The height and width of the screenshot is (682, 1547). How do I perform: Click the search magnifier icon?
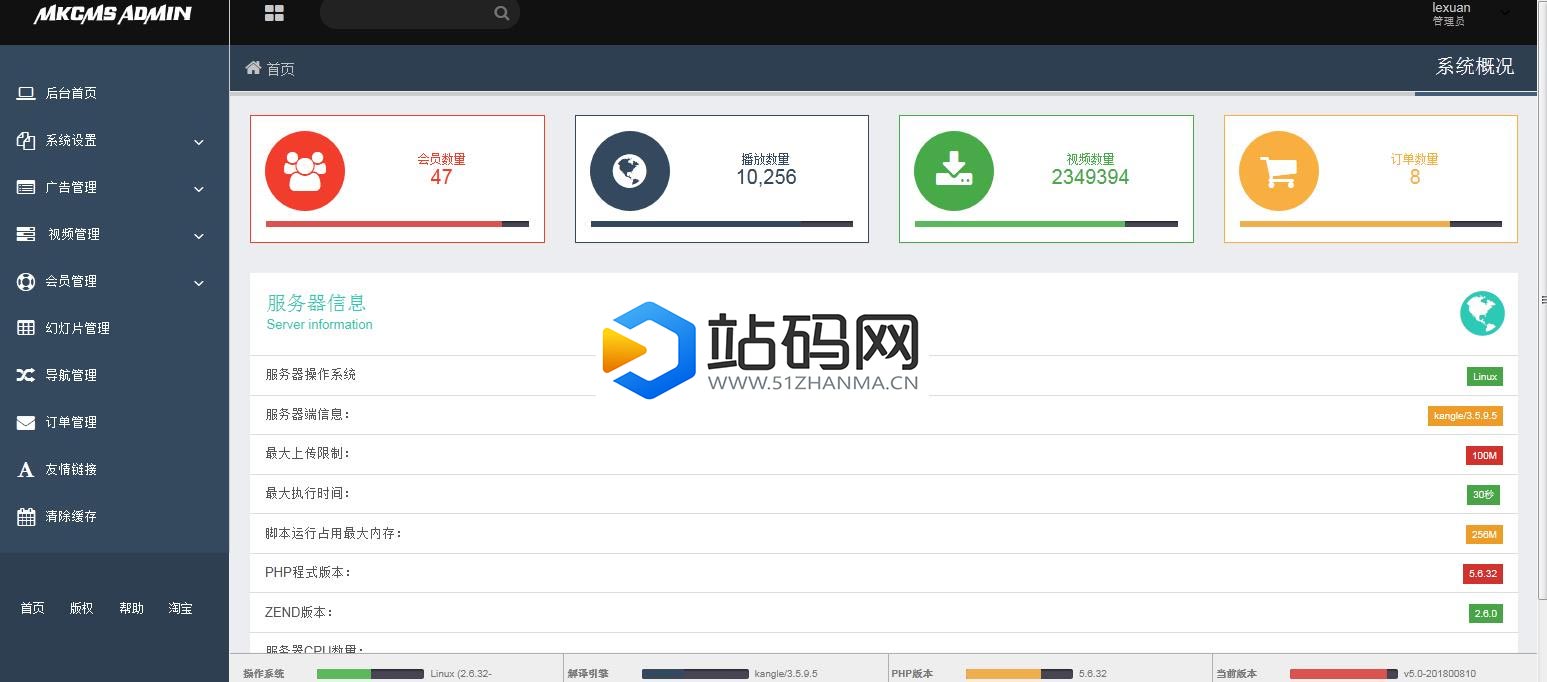[x=502, y=13]
